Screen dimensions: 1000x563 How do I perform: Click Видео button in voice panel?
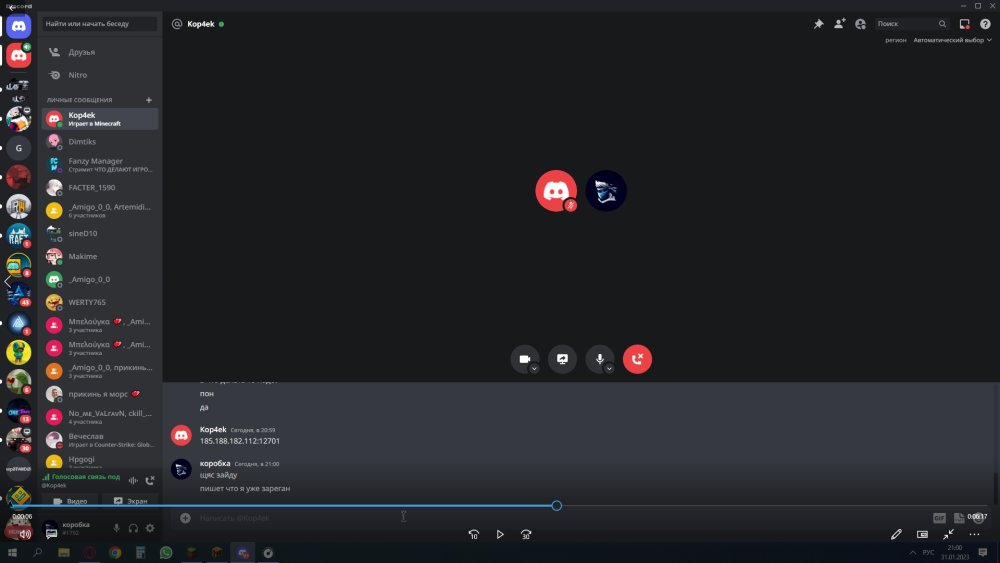point(70,501)
